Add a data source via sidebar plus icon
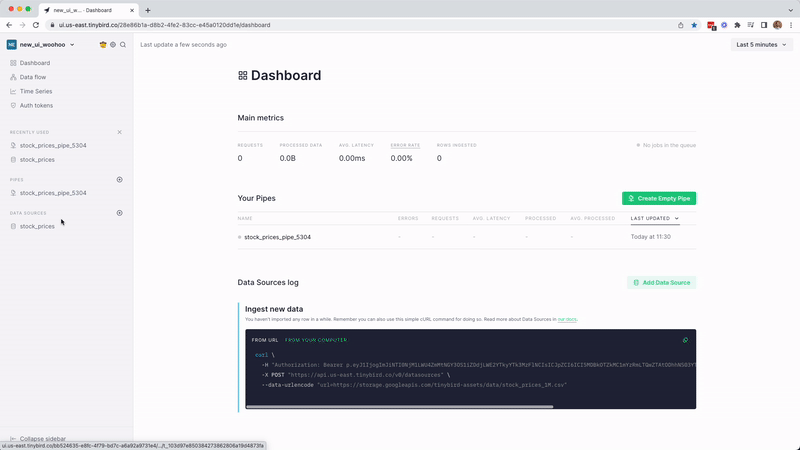 coord(120,213)
